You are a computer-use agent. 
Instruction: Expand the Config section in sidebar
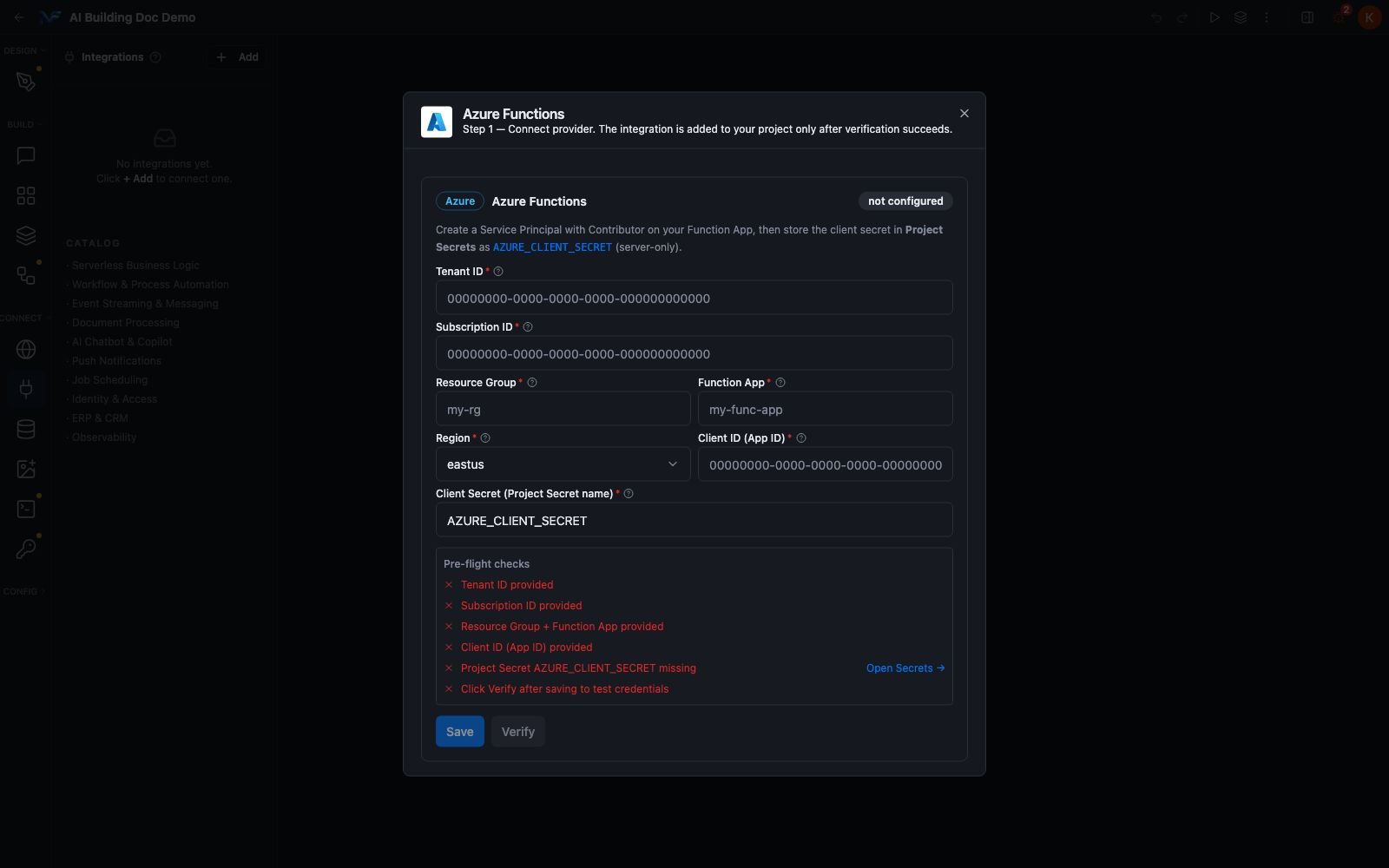pyautogui.click(x=23, y=591)
